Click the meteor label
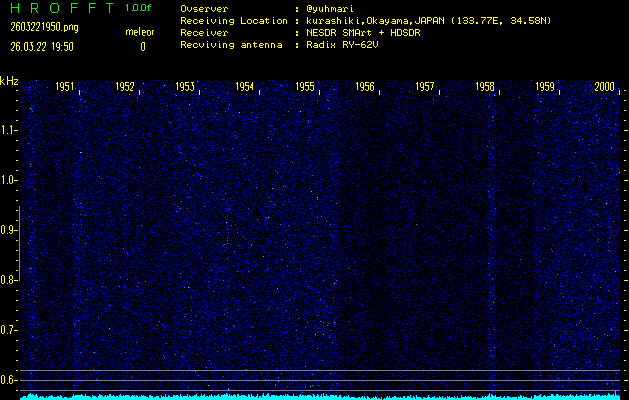Viewport: 629px width, 400px height. [x=140, y=32]
